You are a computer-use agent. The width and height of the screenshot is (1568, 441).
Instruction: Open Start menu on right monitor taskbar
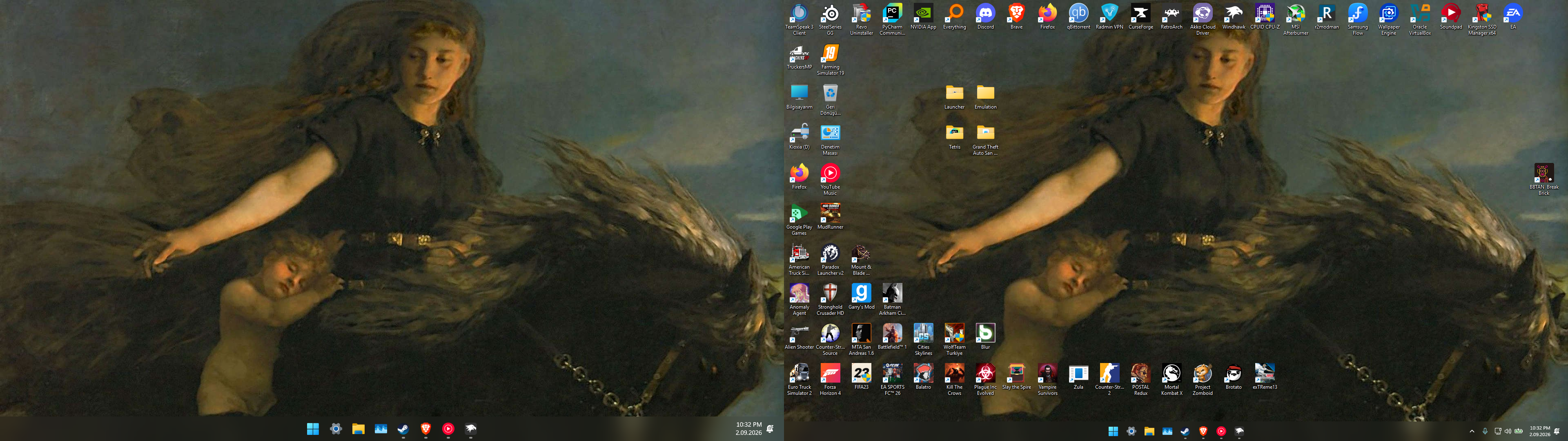1113,431
